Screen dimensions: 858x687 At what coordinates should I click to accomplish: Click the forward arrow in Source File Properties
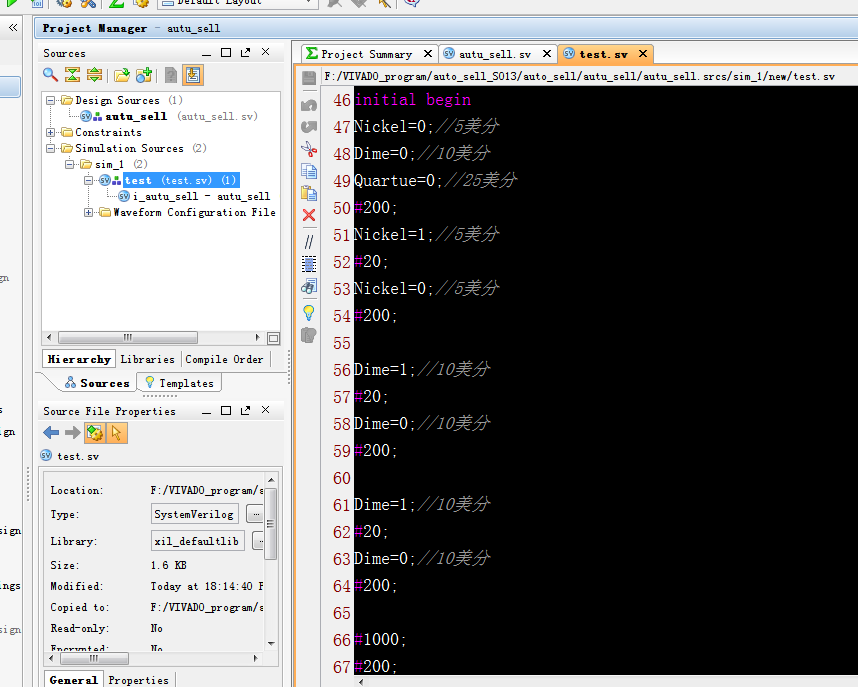pyautogui.click(x=72, y=433)
